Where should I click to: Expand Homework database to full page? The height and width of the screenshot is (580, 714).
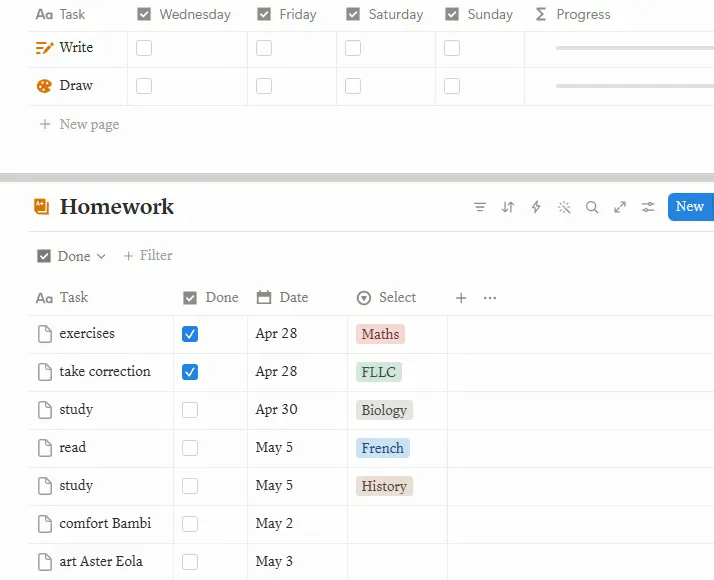pyautogui.click(x=620, y=207)
